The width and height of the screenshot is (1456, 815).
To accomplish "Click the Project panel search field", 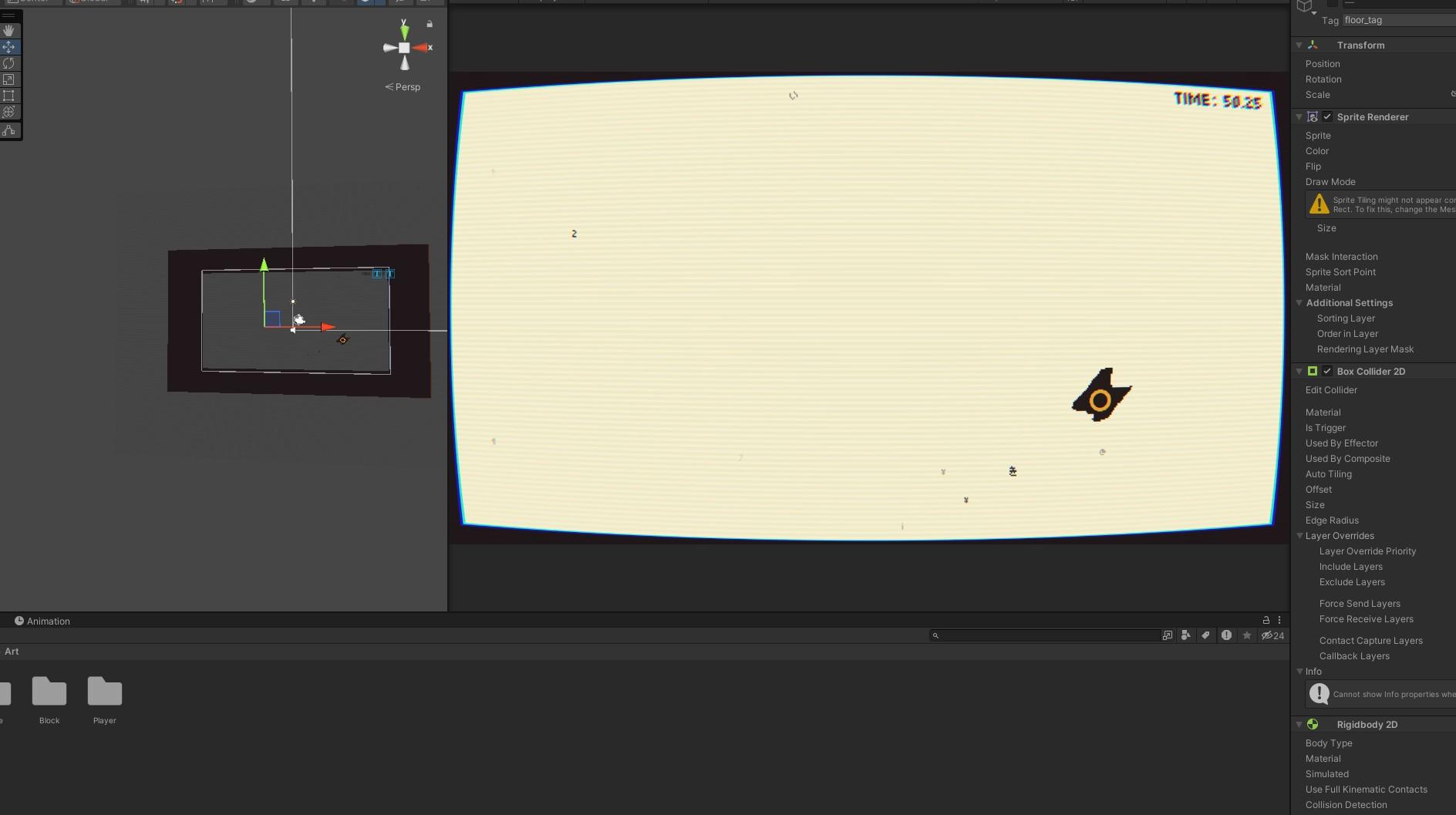I will pos(1045,635).
